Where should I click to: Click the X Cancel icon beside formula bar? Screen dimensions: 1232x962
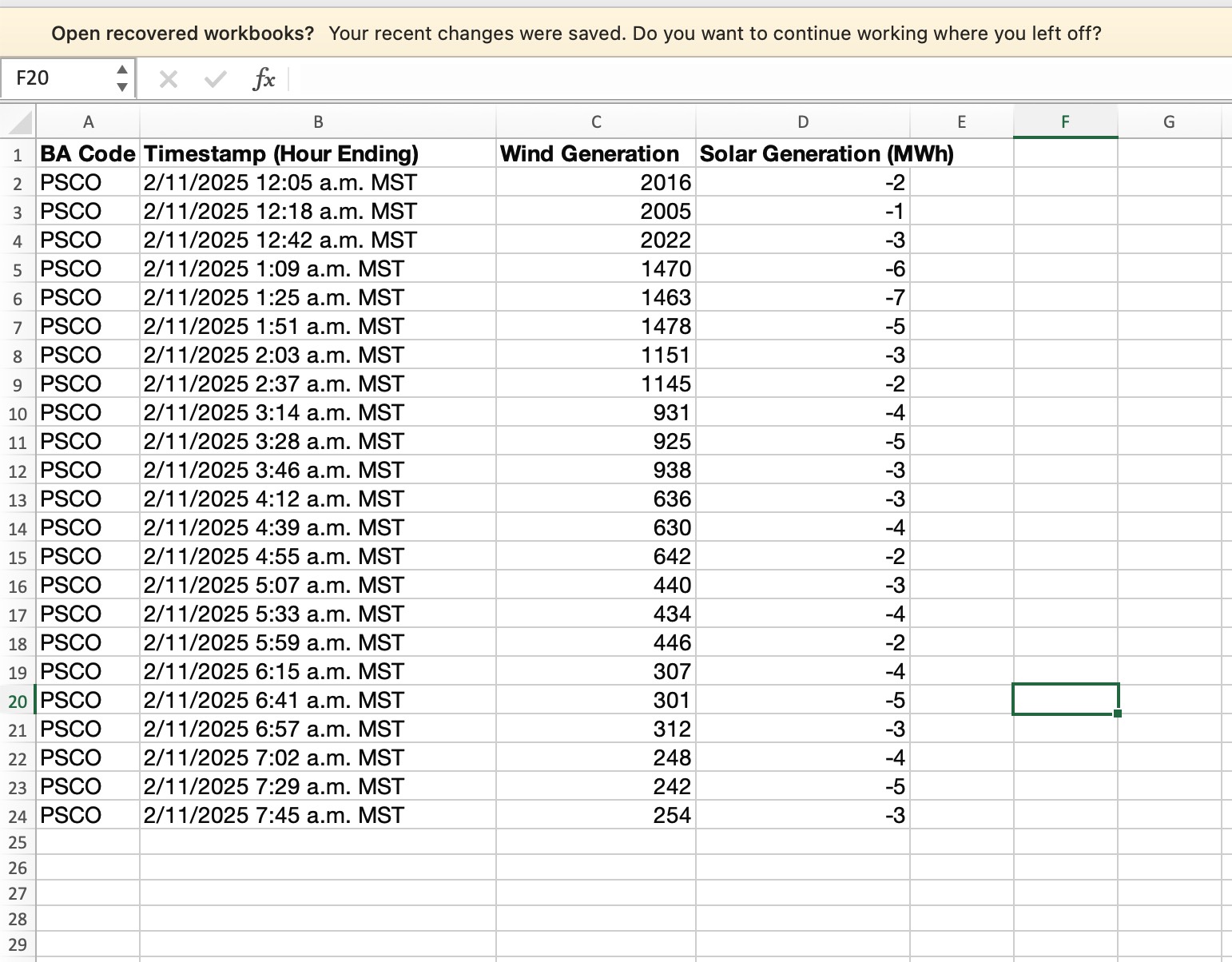[x=168, y=78]
